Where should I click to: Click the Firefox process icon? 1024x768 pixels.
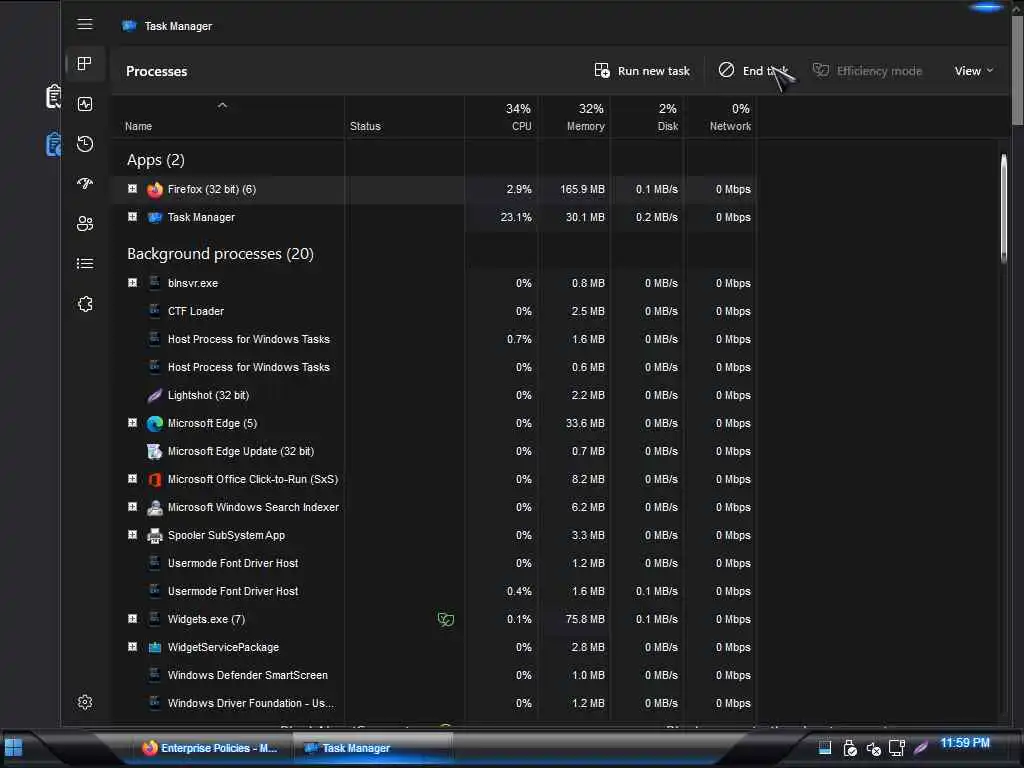tap(155, 189)
